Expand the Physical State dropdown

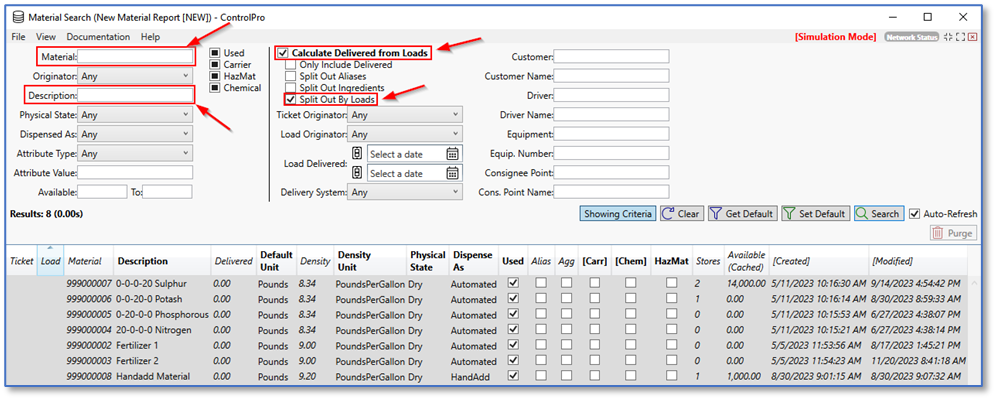(135, 115)
